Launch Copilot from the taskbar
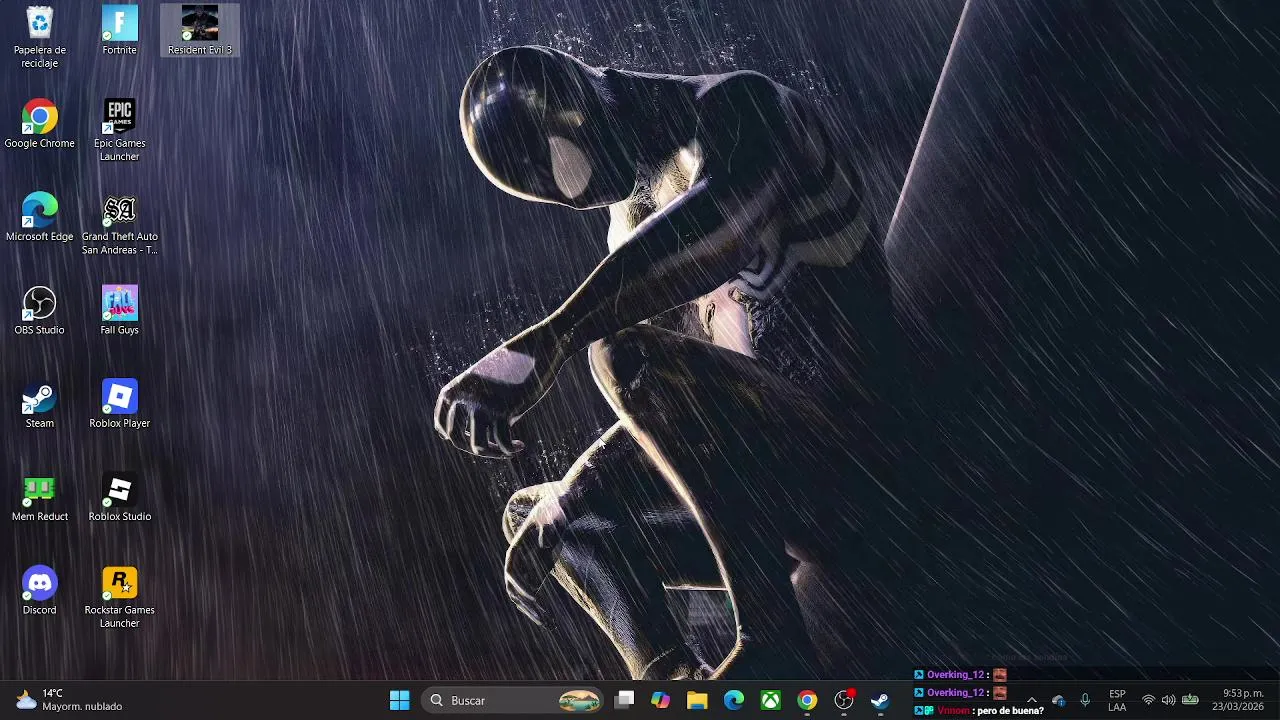Viewport: 1280px width, 720px height. coord(660,700)
